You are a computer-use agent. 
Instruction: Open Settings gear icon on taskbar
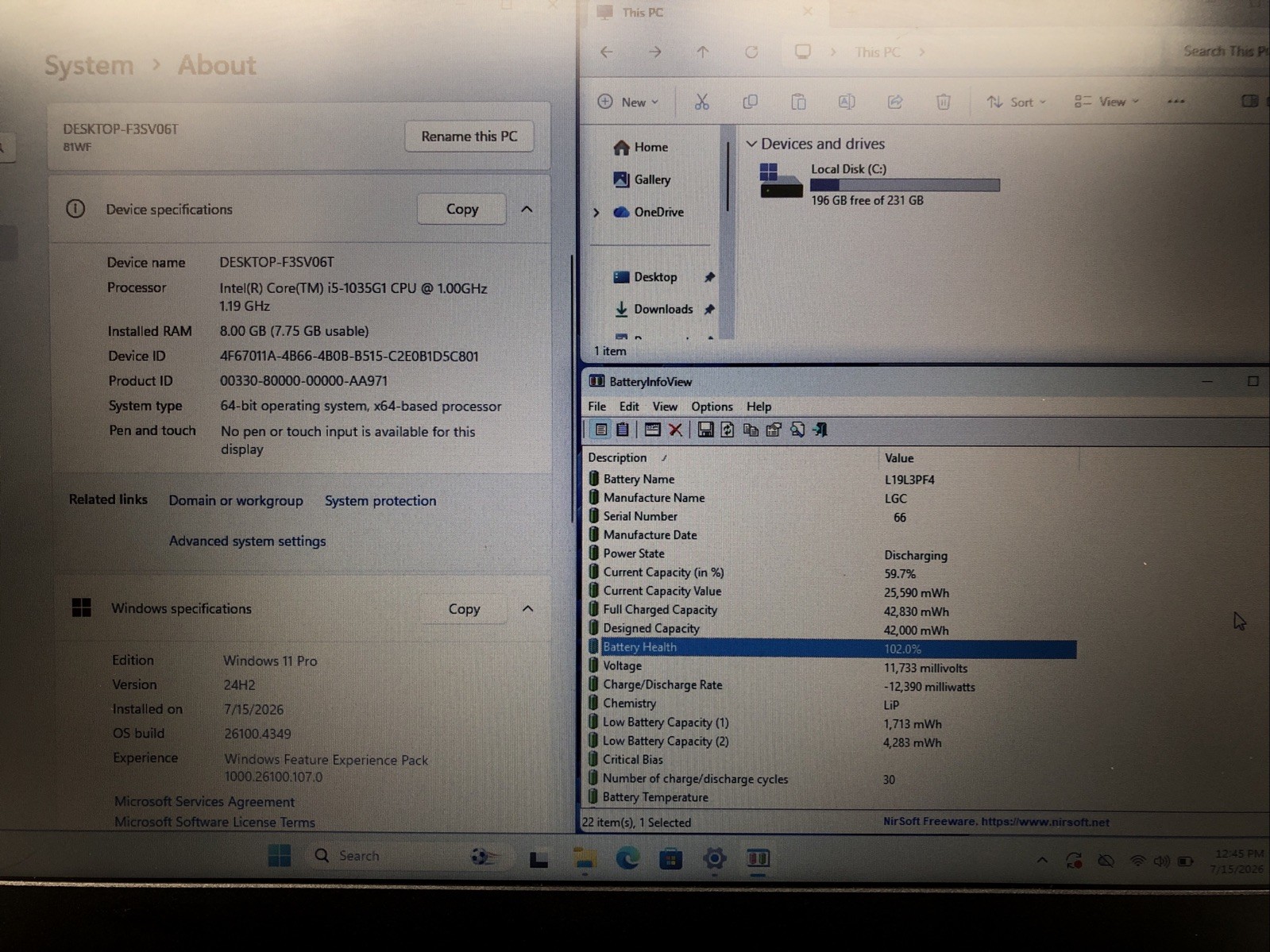pyautogui.click(x=715, y=858)
